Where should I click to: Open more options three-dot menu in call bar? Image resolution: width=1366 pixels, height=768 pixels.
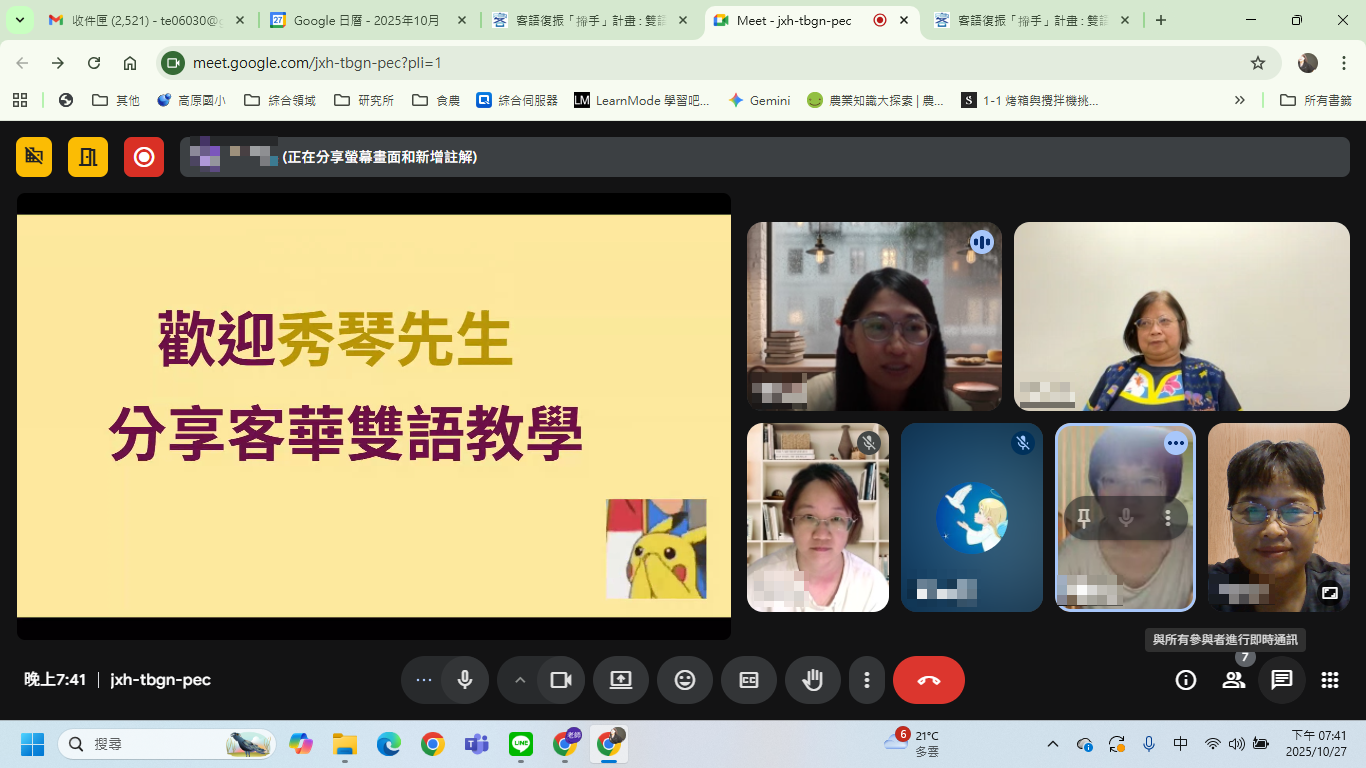click(x=866, y=680)
